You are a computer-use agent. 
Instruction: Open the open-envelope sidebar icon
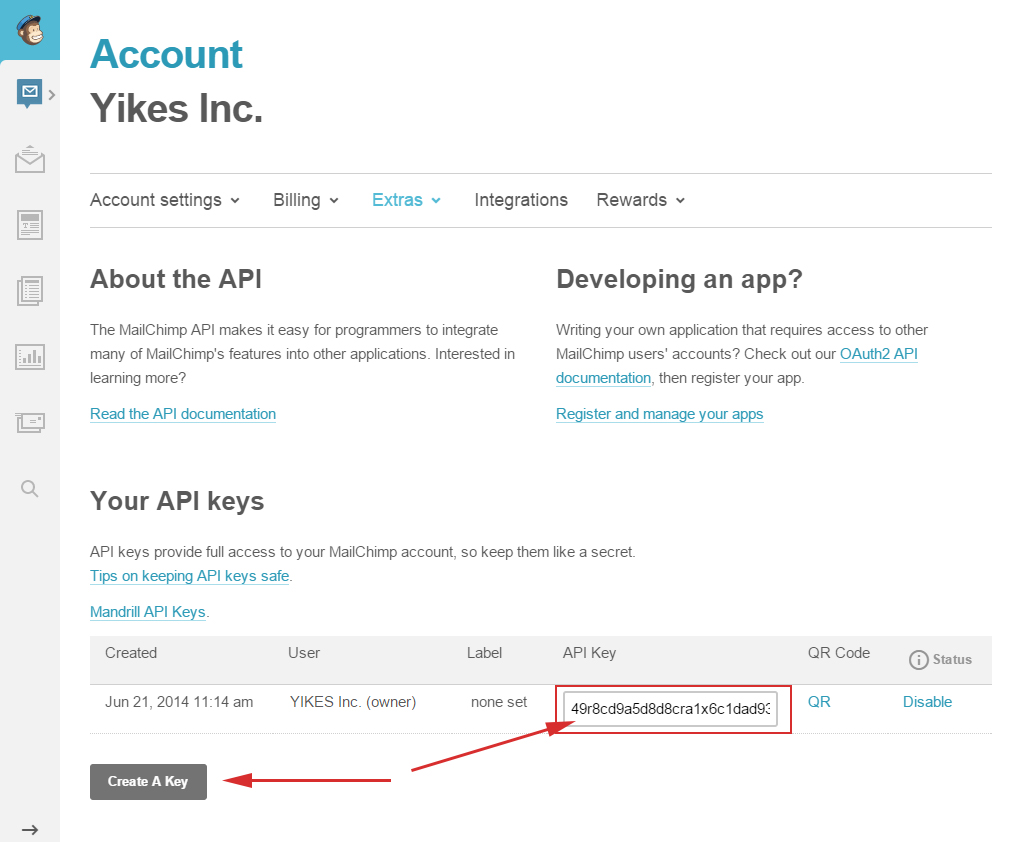[30, 159]
